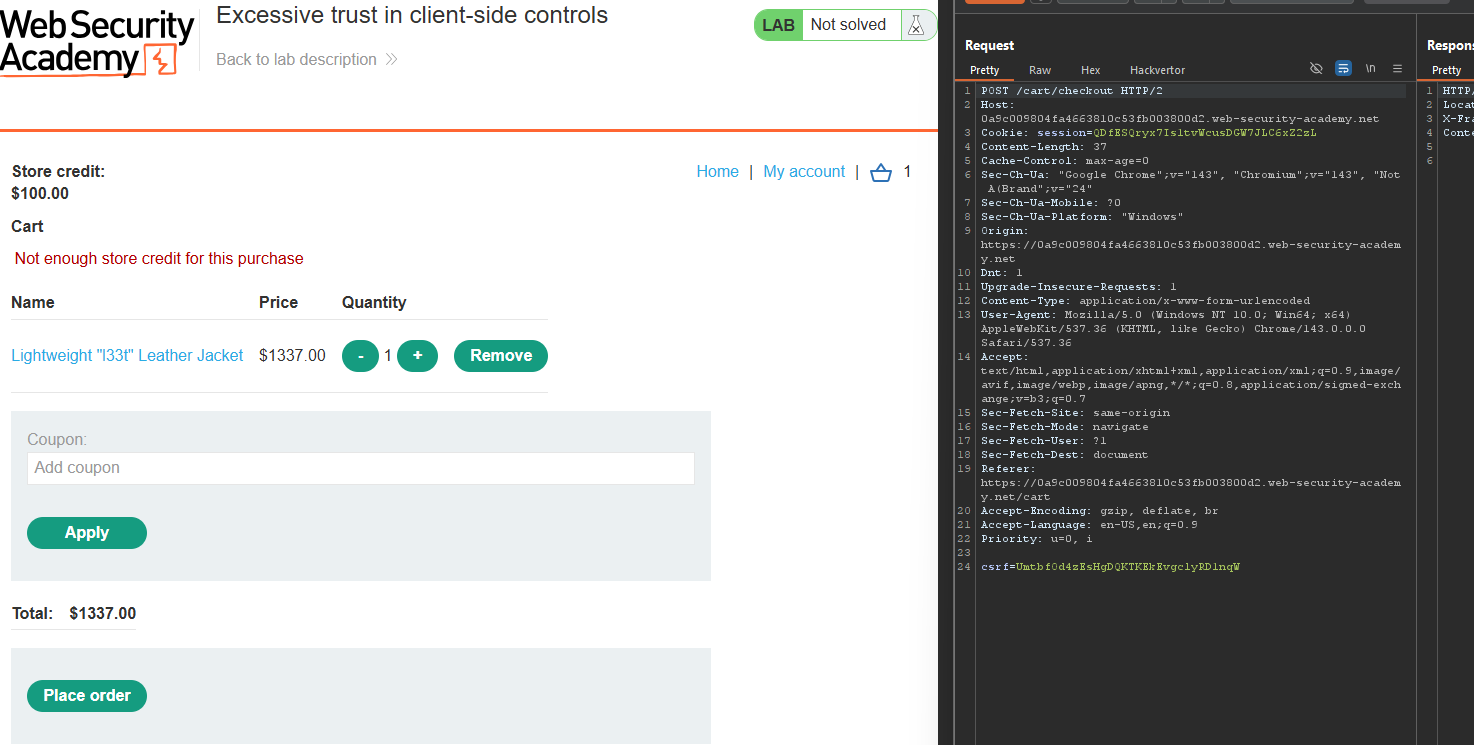Click the Sec-Fetch-Dest: document header
The height and width of the screenshot is (745, 1474).
tap(1065, 455)
